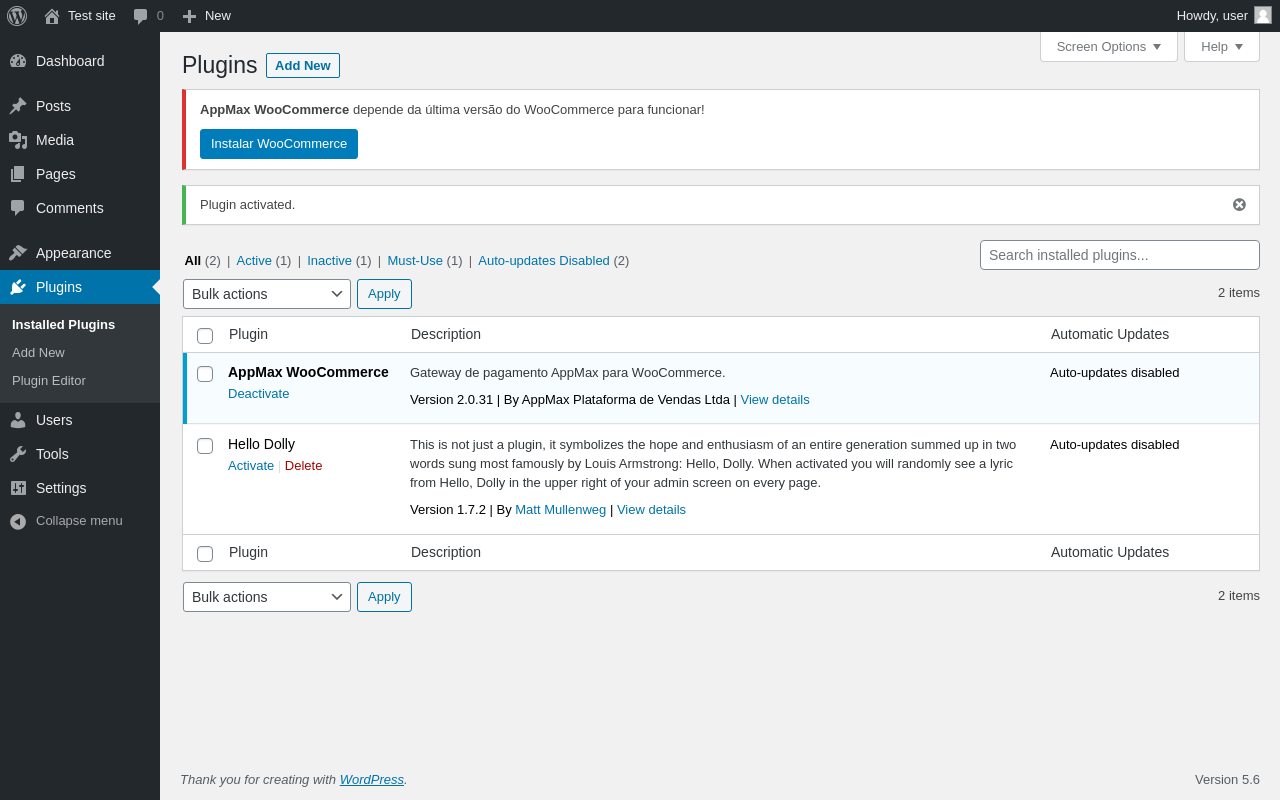1280x800 pixels.
Task: Focus the Search installed plugins field
Action: (1120, 255)
